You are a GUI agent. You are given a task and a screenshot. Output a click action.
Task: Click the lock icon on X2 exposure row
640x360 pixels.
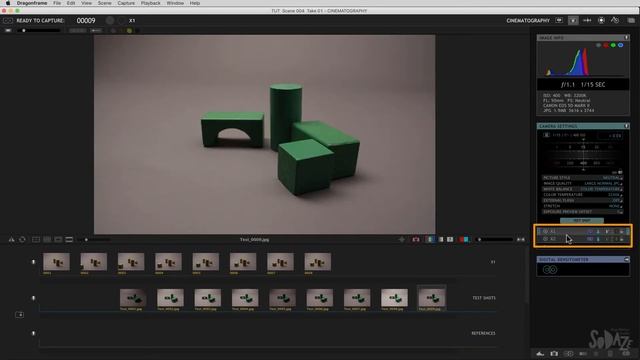pyautogui.click(x=621, y=239)
